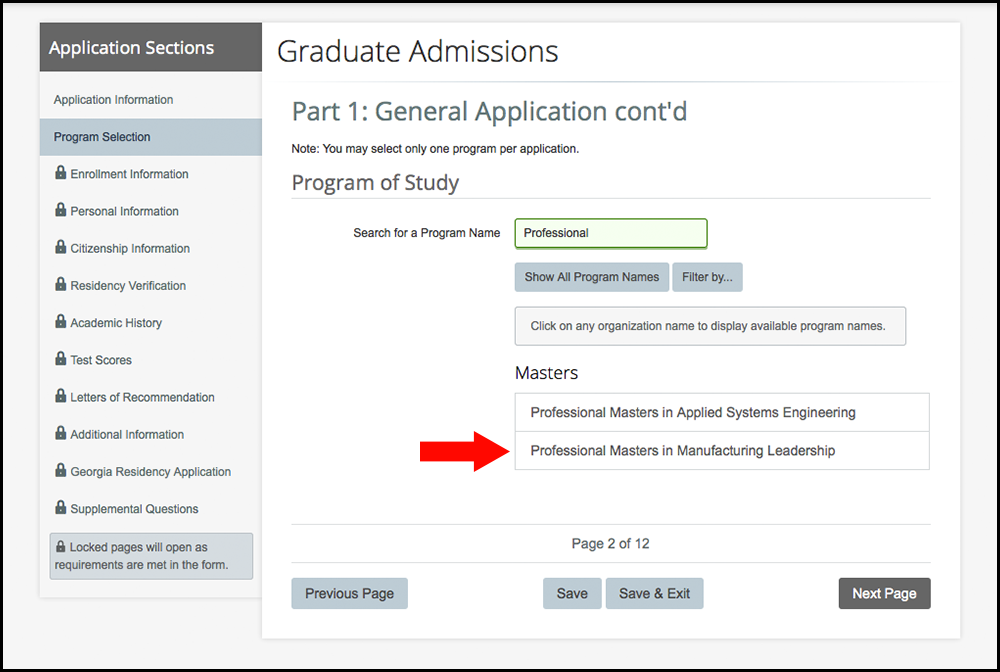Viewport: 1000px width, 672px height.
Task: Click Save & Exit button
Action: point(654,593)
